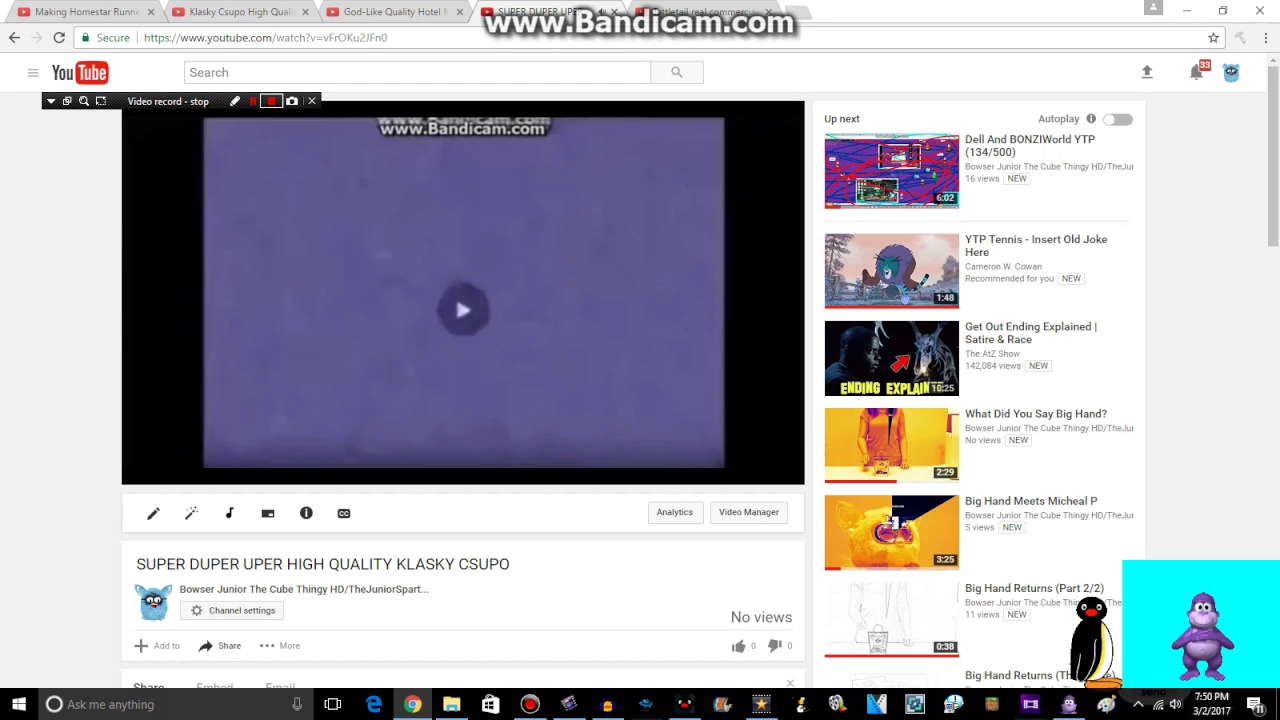Open the pencil Info & Settings editor
The image size is (1280, 720).
click(x=153, y=513)
